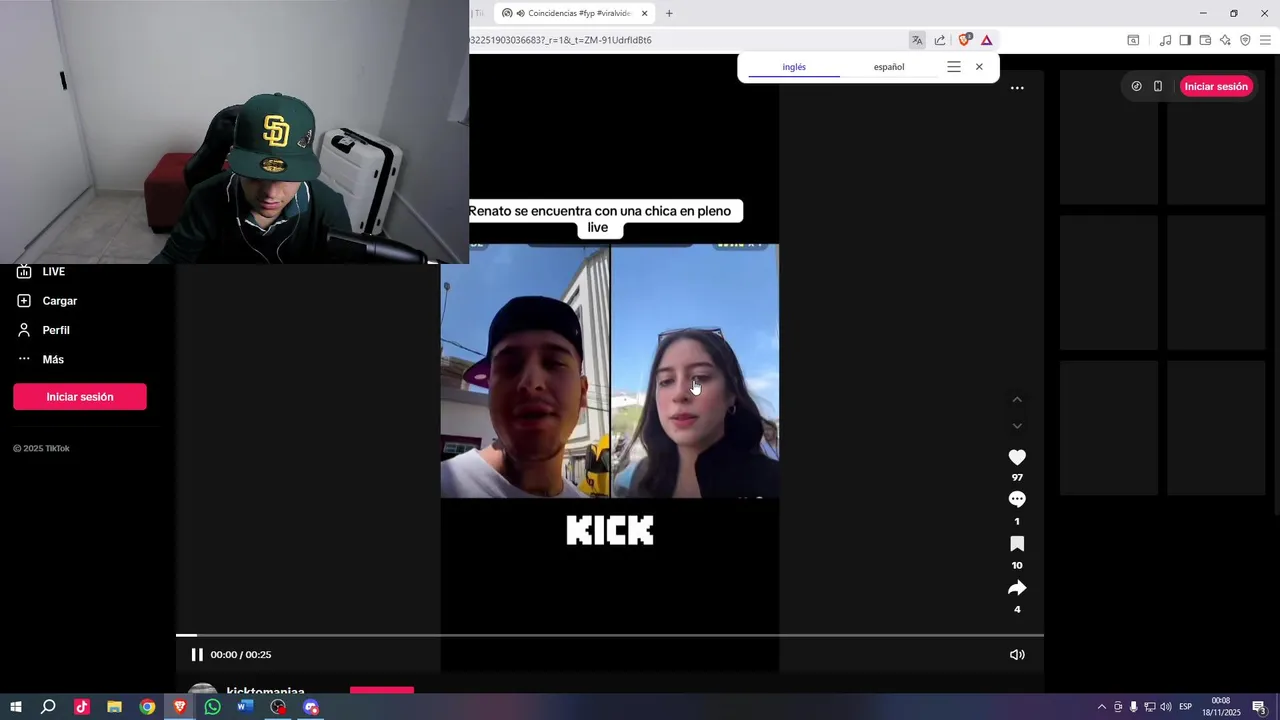1280x720 pixels.
Task: Open Leo AI sparkle icon
Action: 1225,40
